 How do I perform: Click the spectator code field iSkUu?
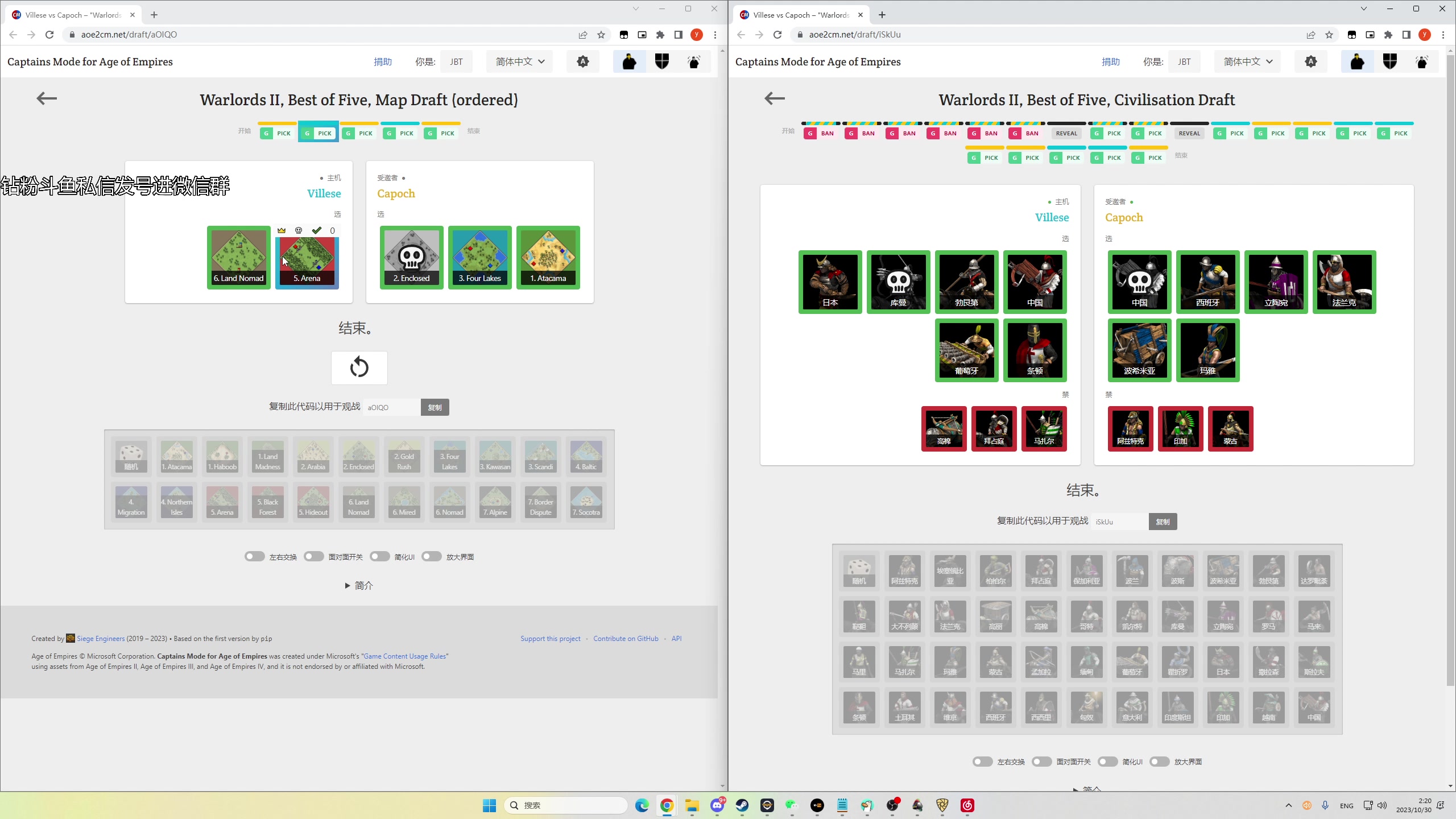pos(1119,522)
